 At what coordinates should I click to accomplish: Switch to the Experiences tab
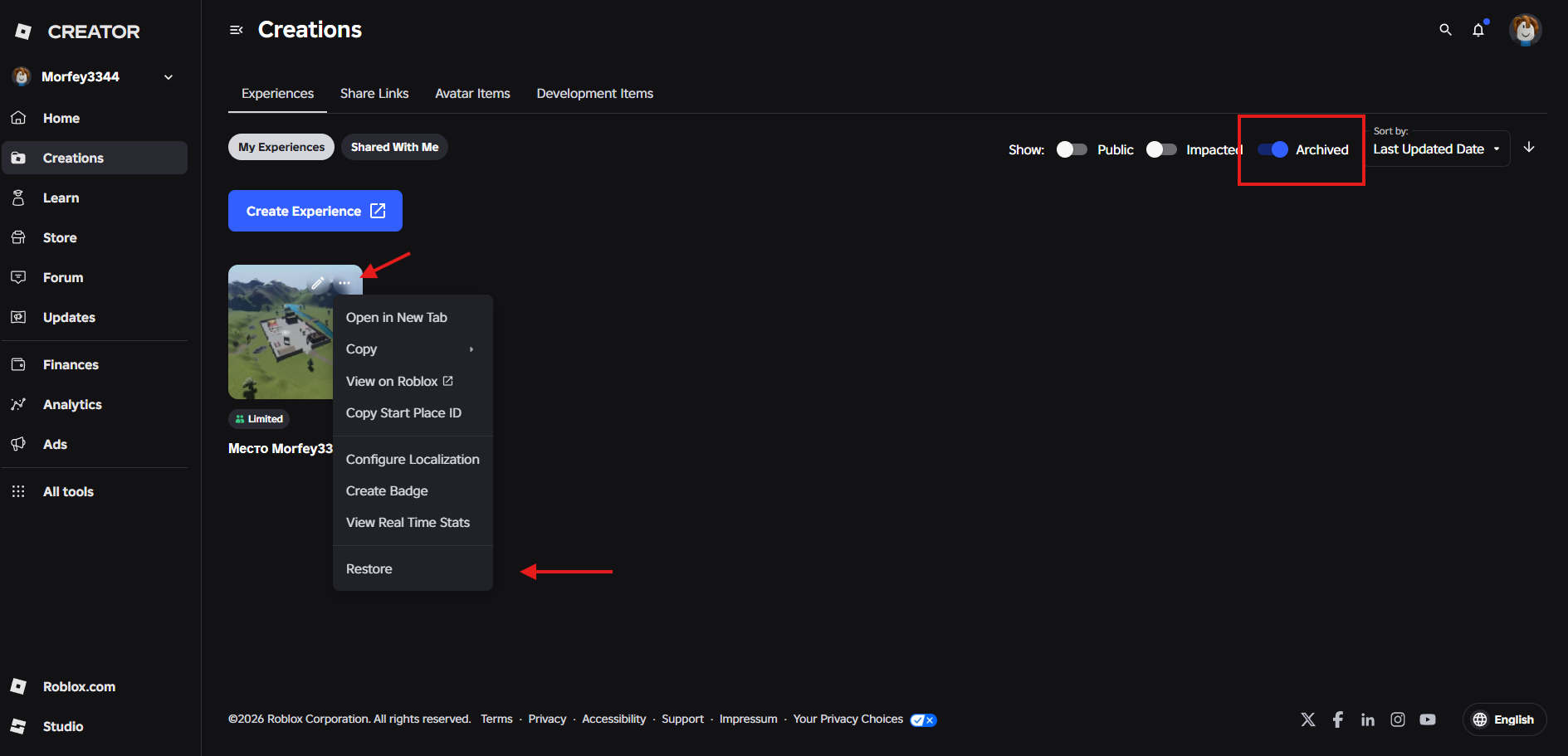pos(277,94)
